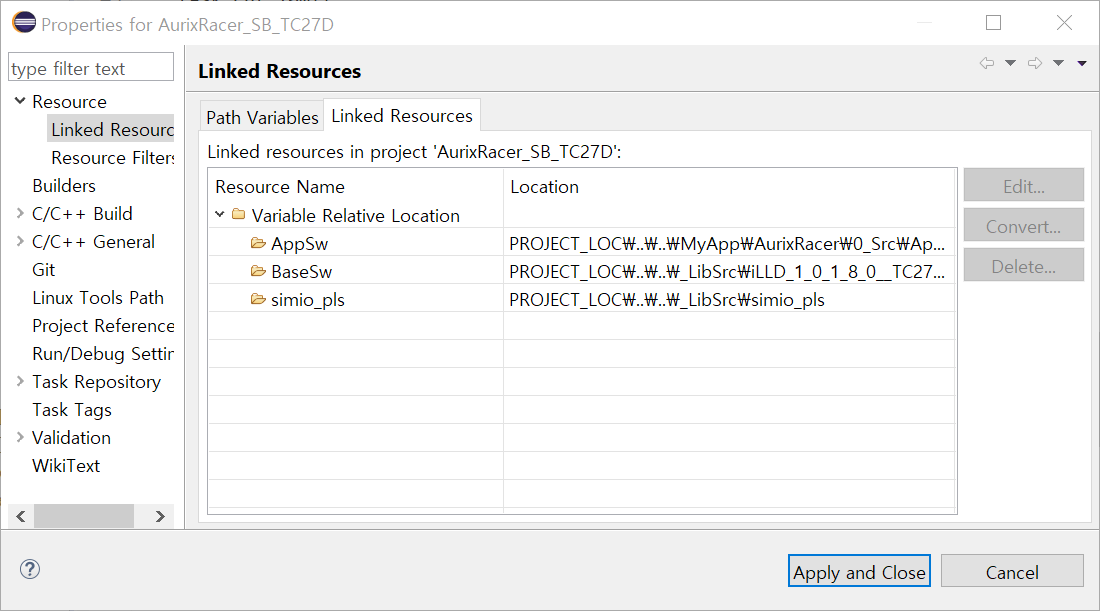
Task: Click the Cancel button
Action: [x=1012, y=572]
